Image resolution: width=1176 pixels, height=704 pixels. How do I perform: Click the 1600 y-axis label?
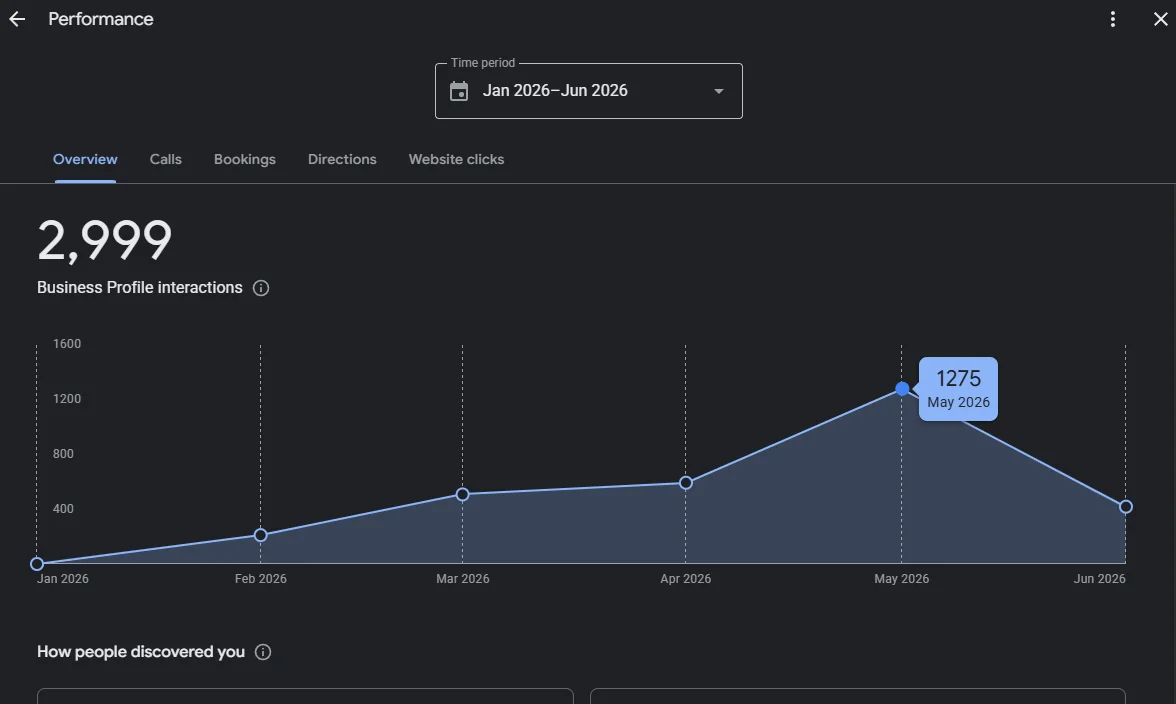[x=67, y=344]
